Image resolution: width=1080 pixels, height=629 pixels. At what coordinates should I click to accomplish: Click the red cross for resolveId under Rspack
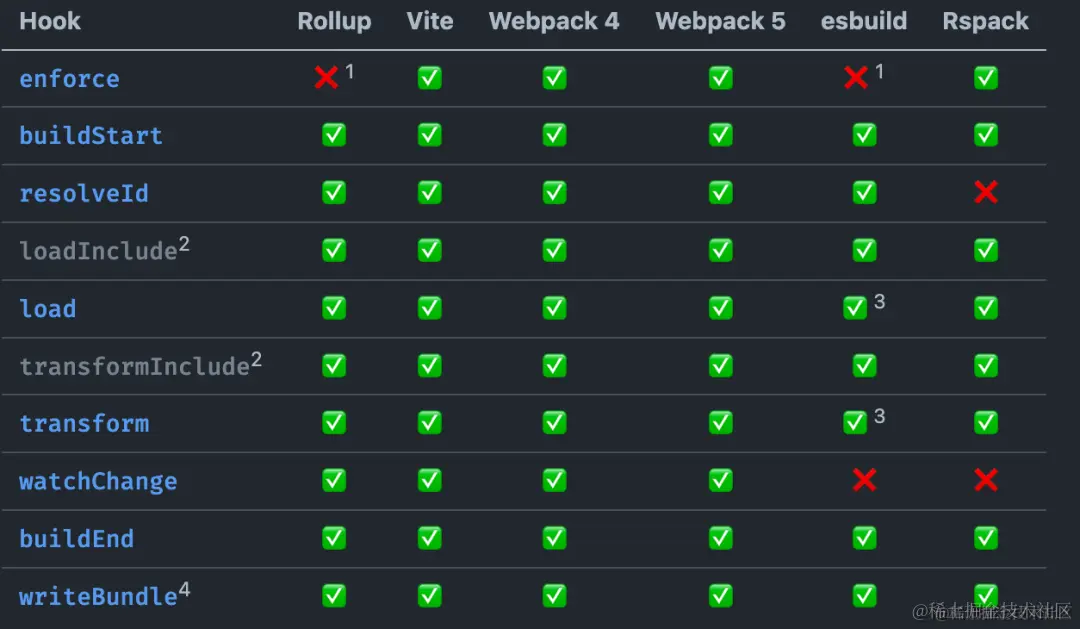pos(986,192)
